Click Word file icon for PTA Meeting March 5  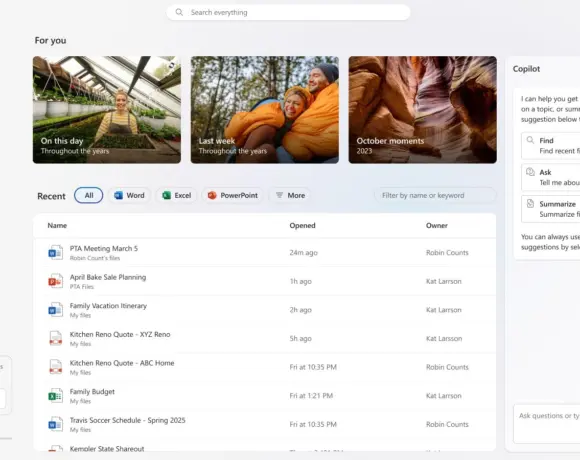coord(55,253)
